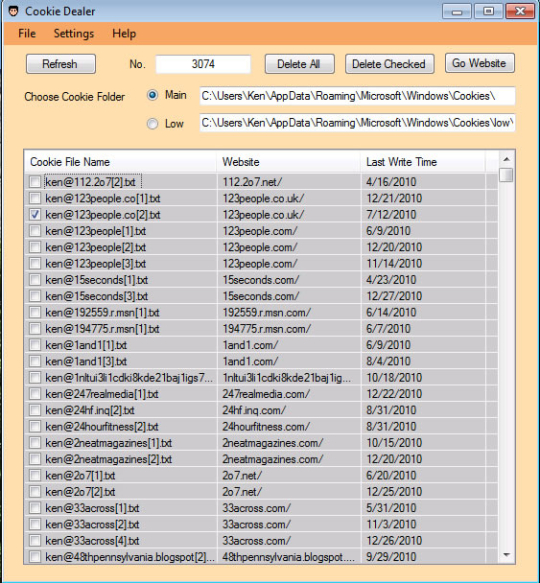The width and height of the screenshot is (540, 583).
Task: Click the date cell 12/21/2010
Action: click(394, 199)
